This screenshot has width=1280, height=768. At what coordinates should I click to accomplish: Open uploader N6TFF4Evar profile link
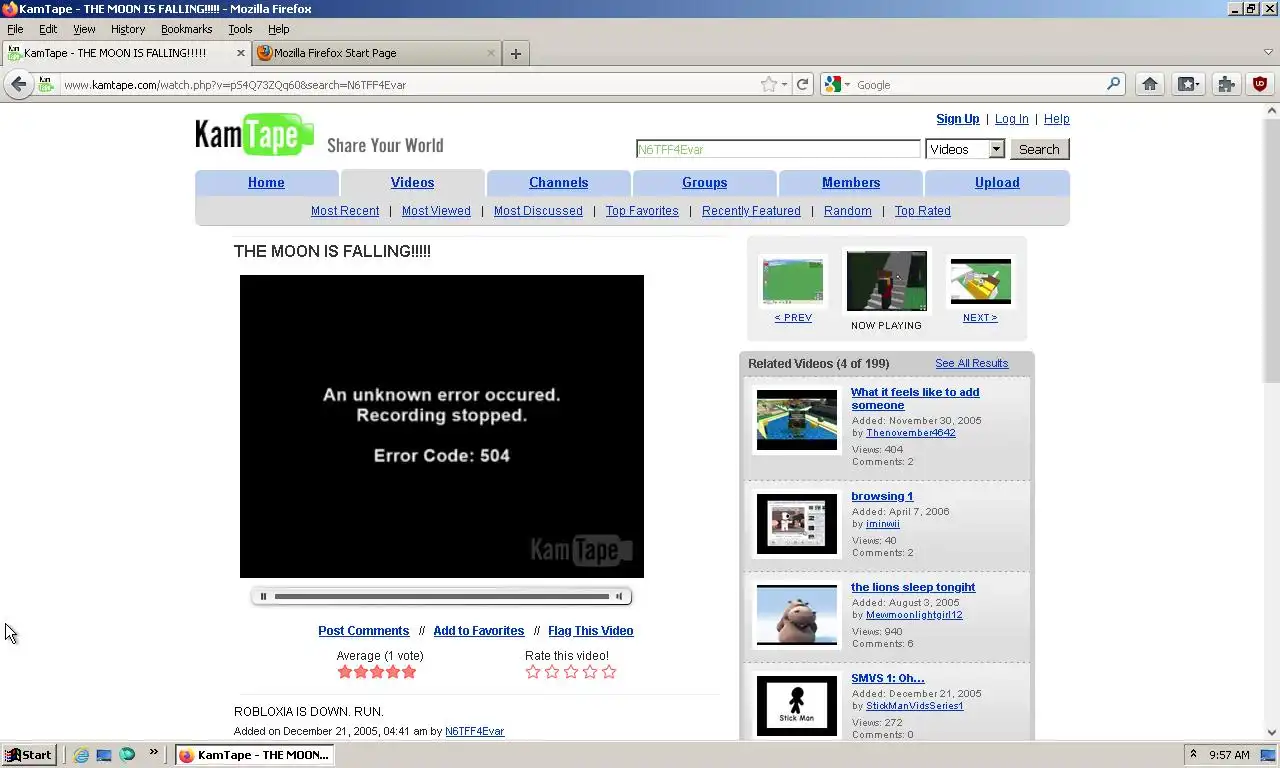coord(474,731)
